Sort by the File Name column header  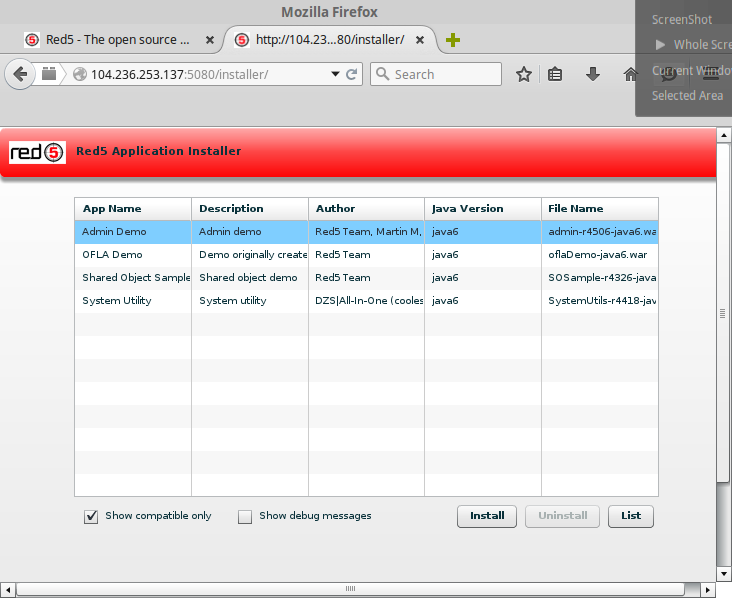click(600, 209)
